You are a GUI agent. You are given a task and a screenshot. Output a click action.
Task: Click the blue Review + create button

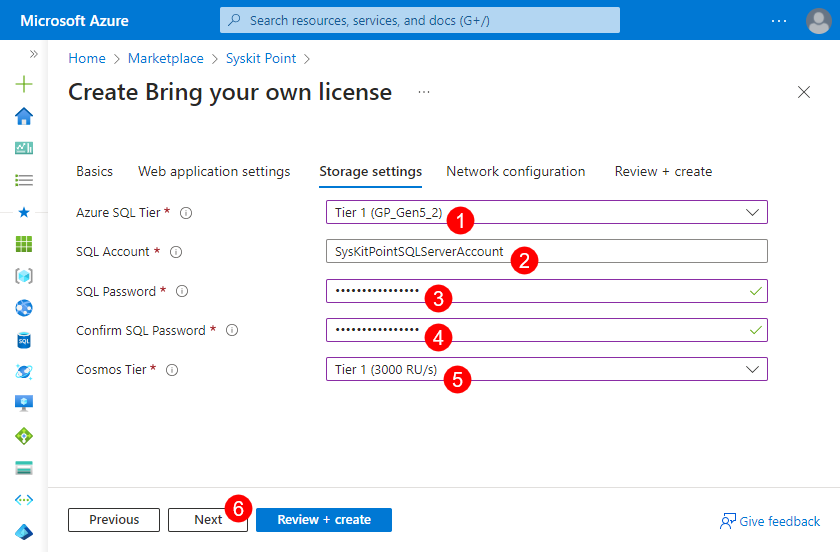point(324,520)
